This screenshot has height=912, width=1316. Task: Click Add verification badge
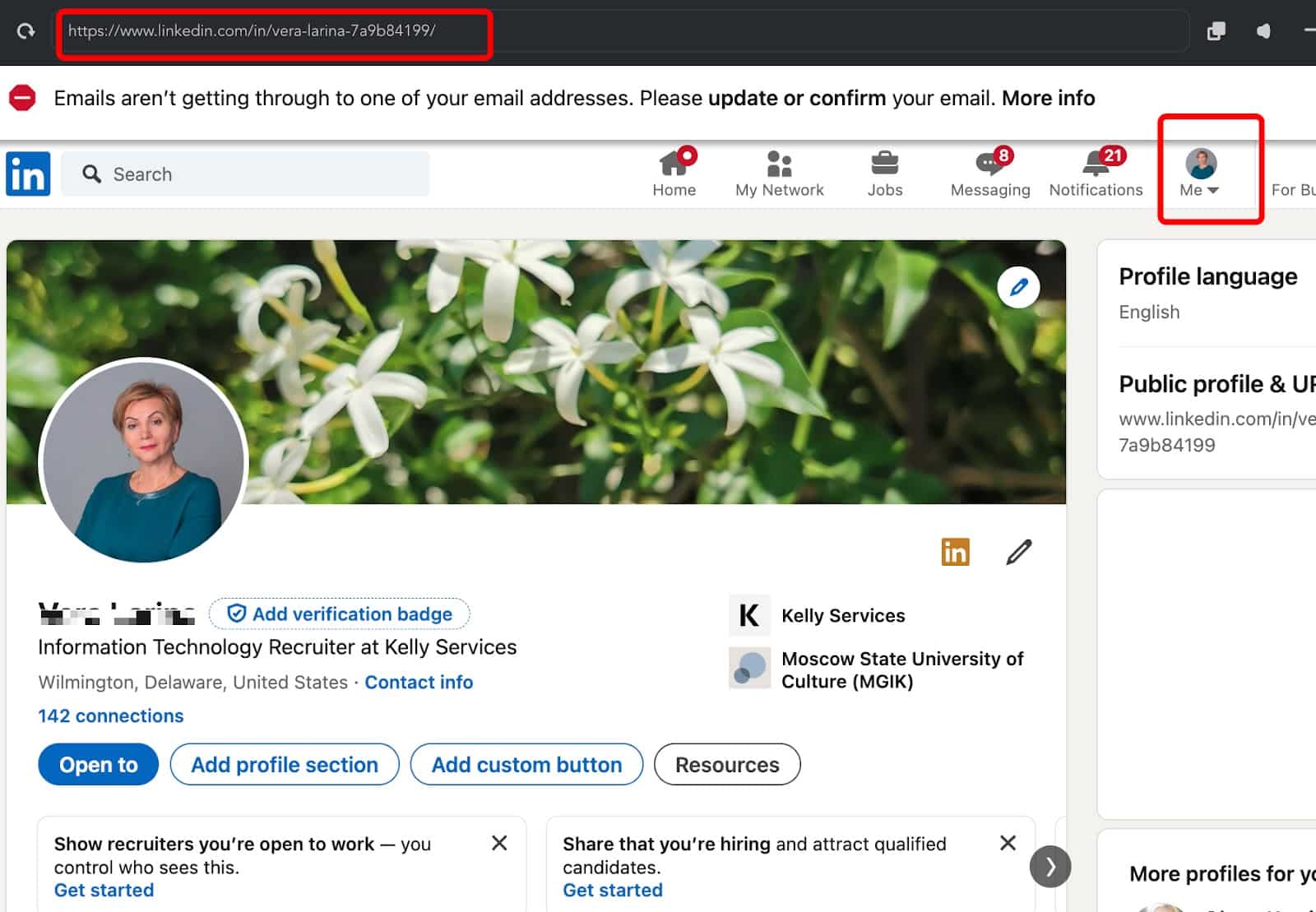click(x=339, y=613)
